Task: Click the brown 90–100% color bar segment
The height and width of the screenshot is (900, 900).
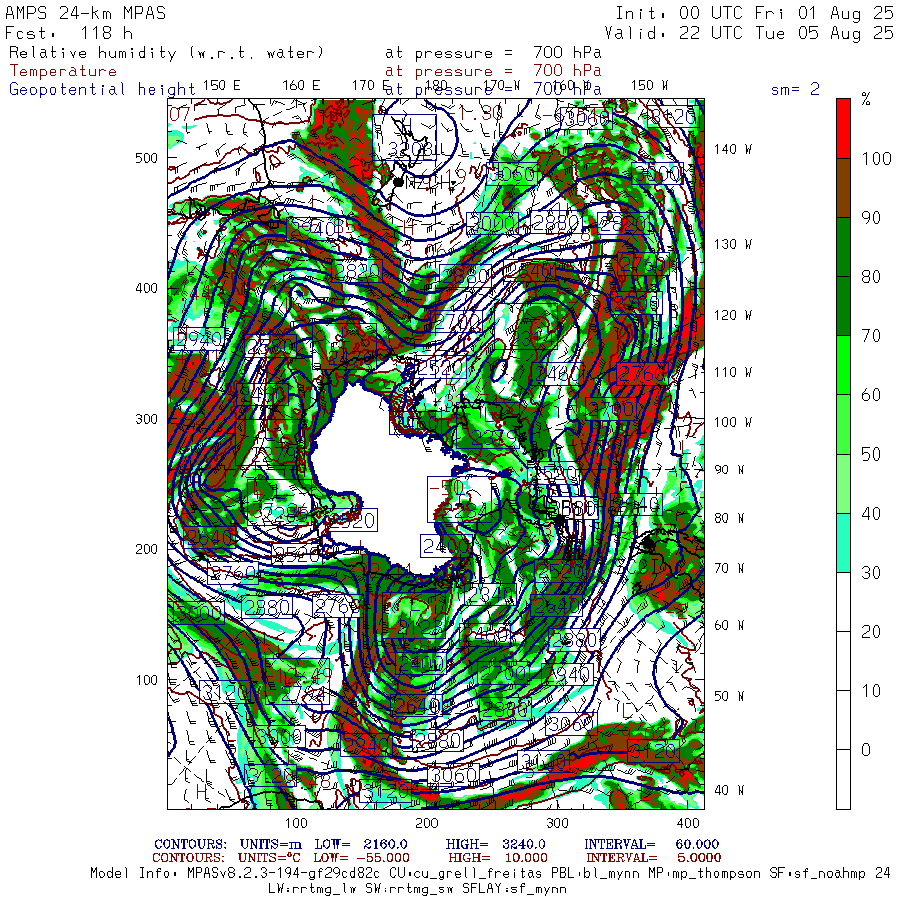Action: point(843,188)
